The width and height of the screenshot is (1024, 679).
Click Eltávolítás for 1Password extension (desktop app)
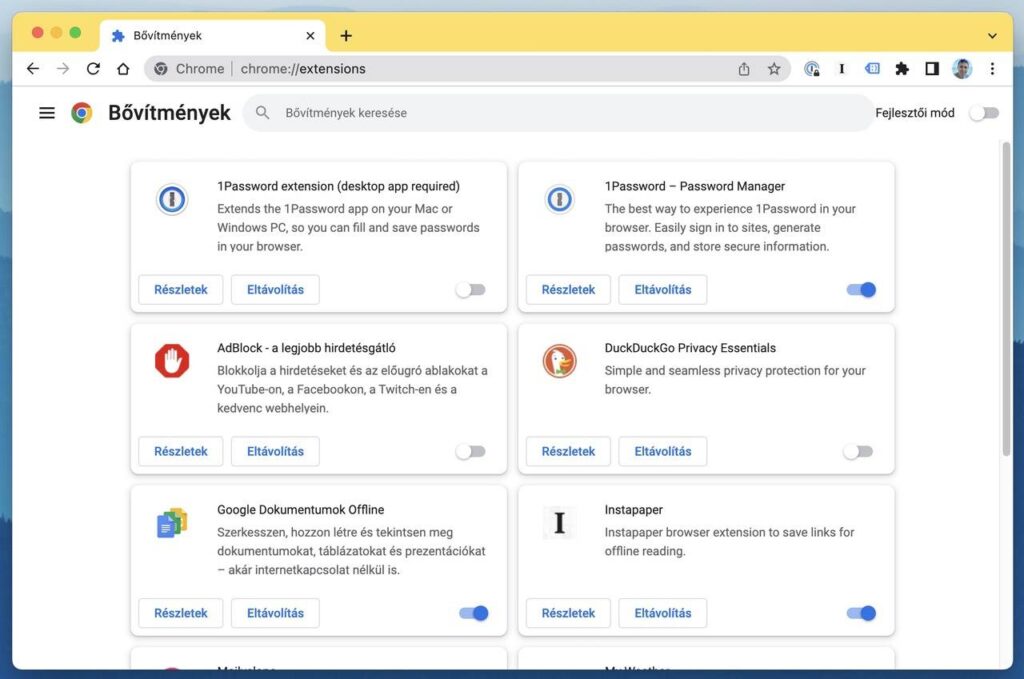point(275,289)
